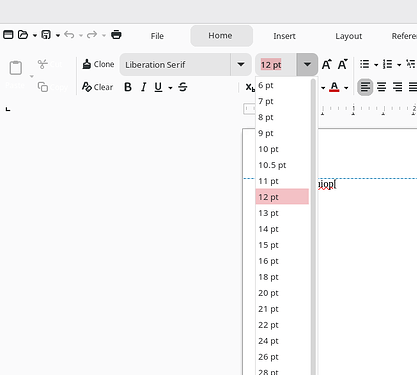Open the font color palette dropdown arrow
The height and width of the screenshot is (375, 417).
pyautogui.click(x=346, y=88)
